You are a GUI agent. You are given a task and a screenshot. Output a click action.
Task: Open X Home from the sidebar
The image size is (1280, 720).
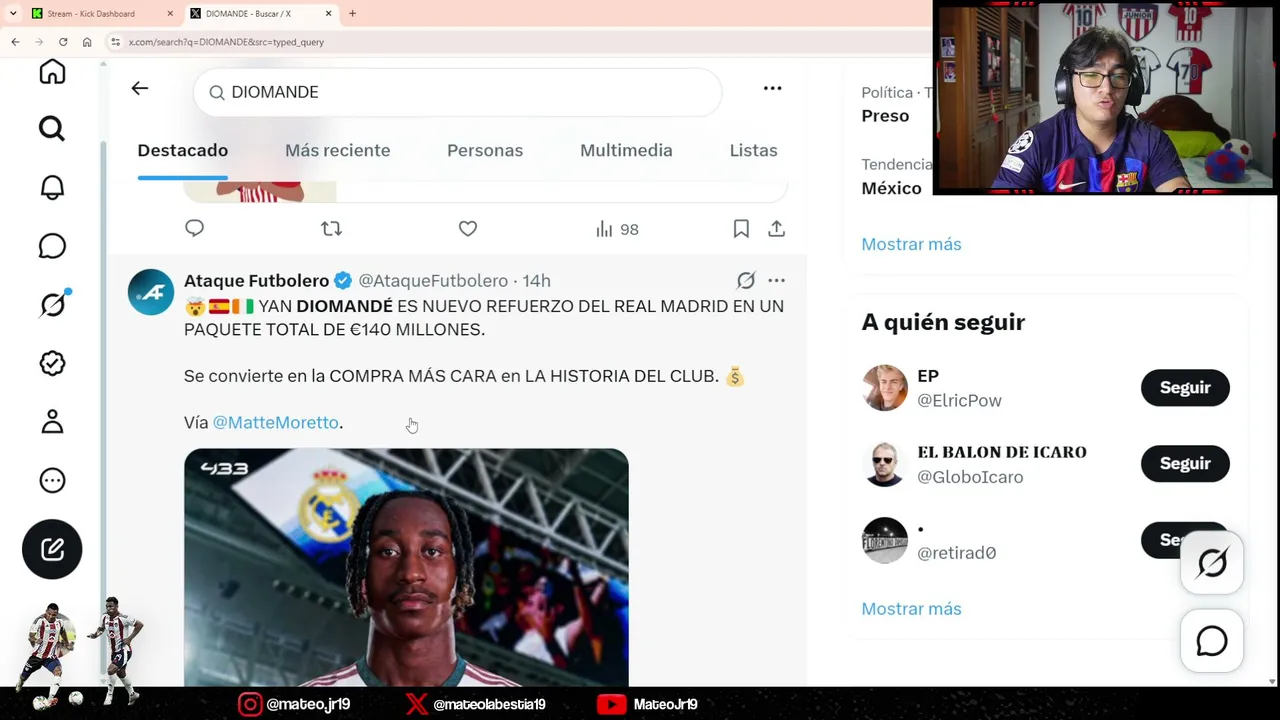(x=52, y=72)
